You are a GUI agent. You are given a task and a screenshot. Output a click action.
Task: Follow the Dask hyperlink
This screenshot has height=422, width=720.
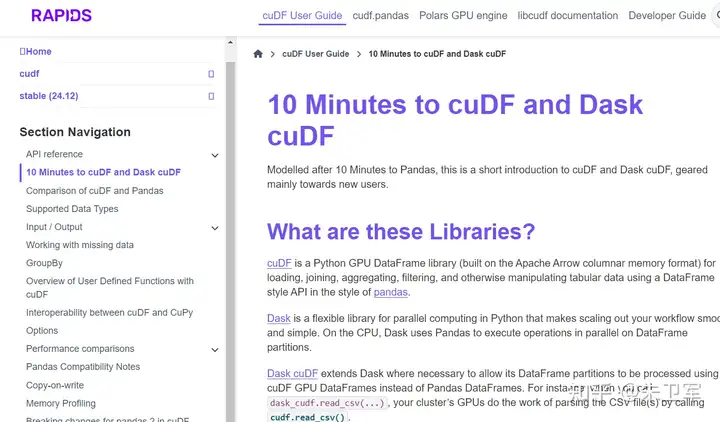click(x=279, y=318)
